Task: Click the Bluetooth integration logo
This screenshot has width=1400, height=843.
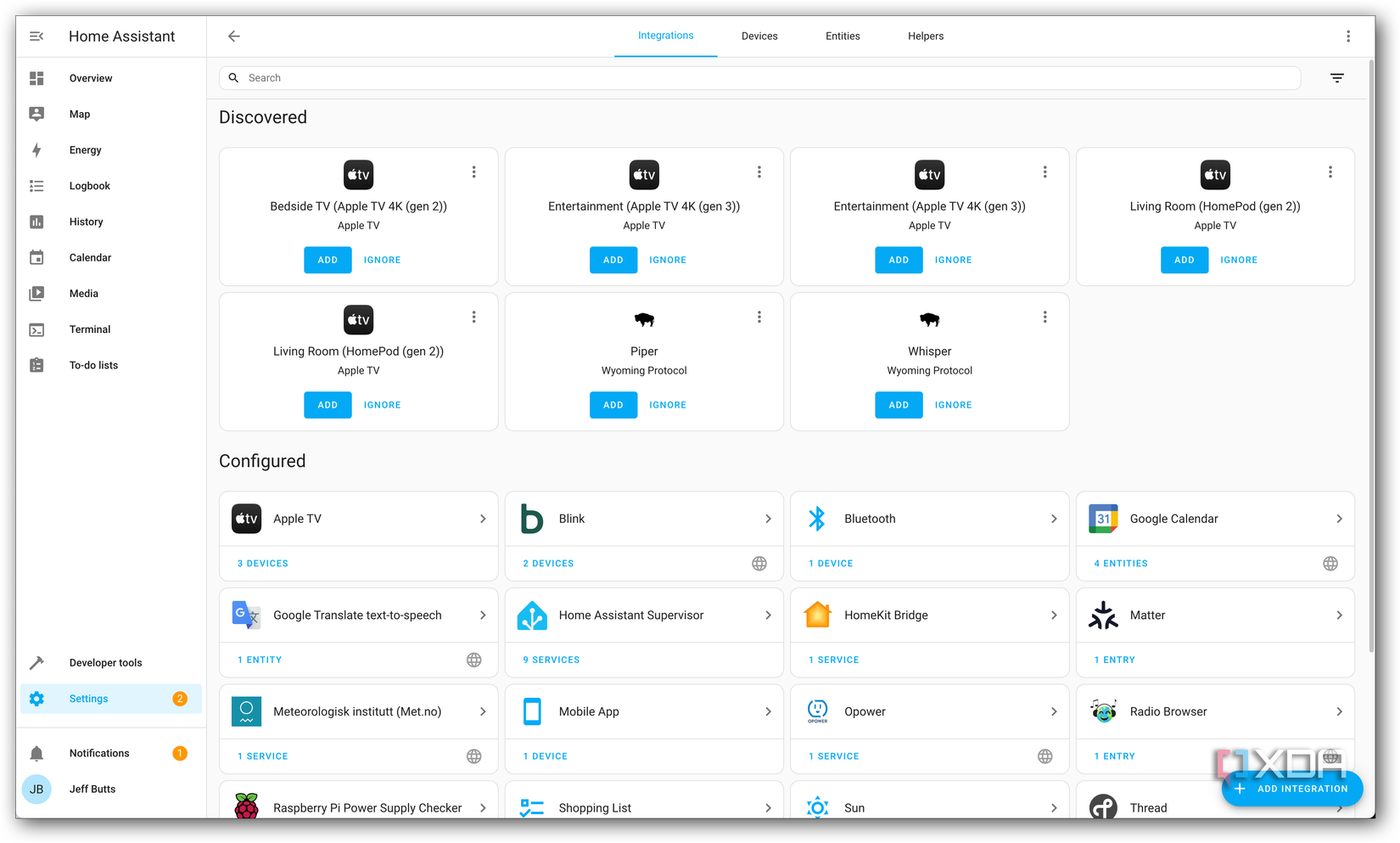Action: point(817,519)
